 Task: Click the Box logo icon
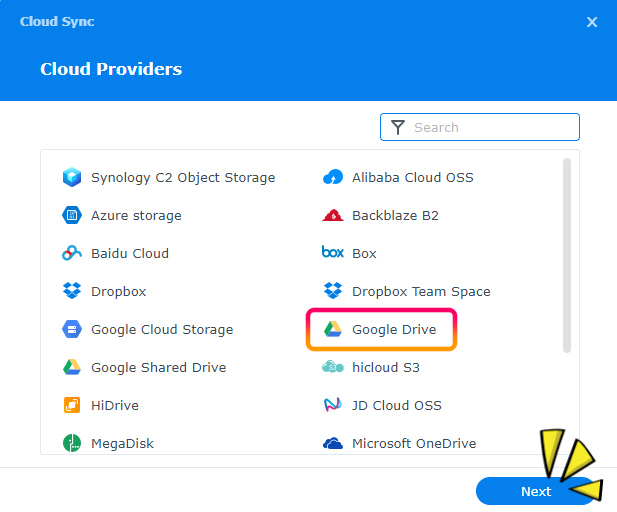click(x=333, y=252)
